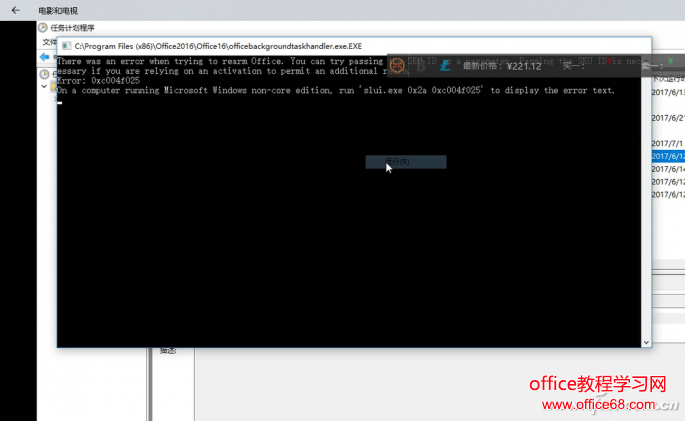This screenshot has width=685, height=421.
Task: Click the 卖一 label in overlay
Action: 652,66
